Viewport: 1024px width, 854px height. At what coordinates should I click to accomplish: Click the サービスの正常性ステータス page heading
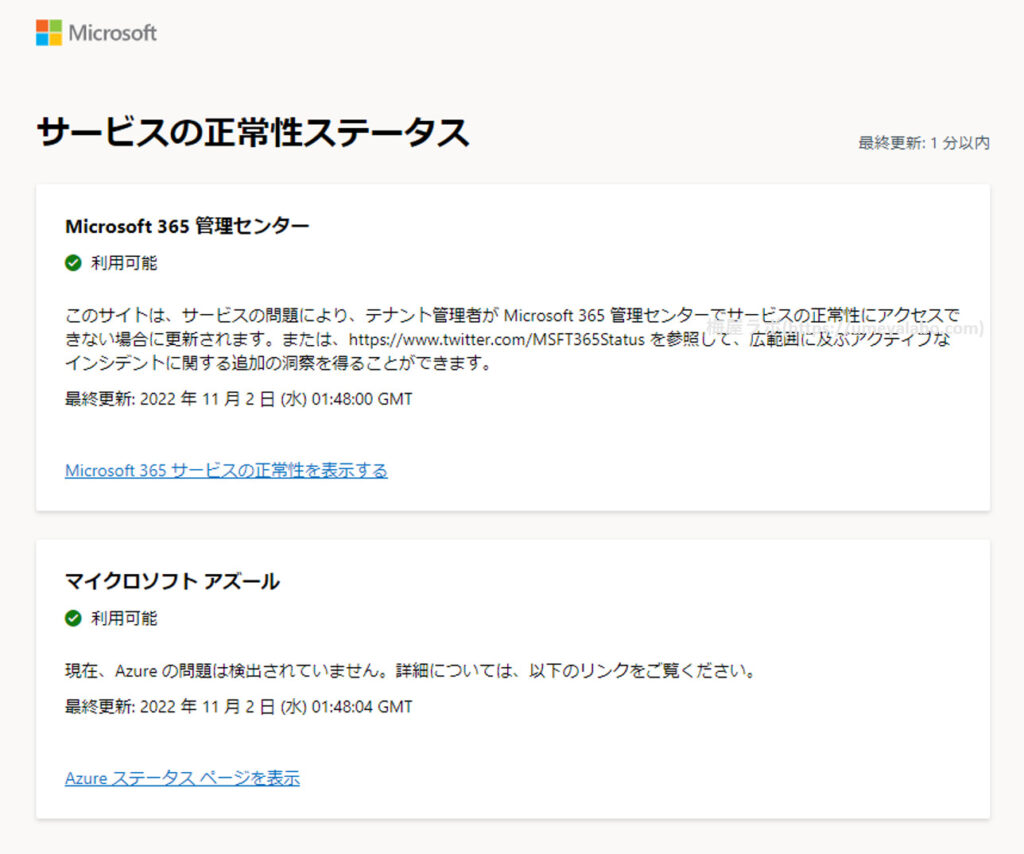253,133
